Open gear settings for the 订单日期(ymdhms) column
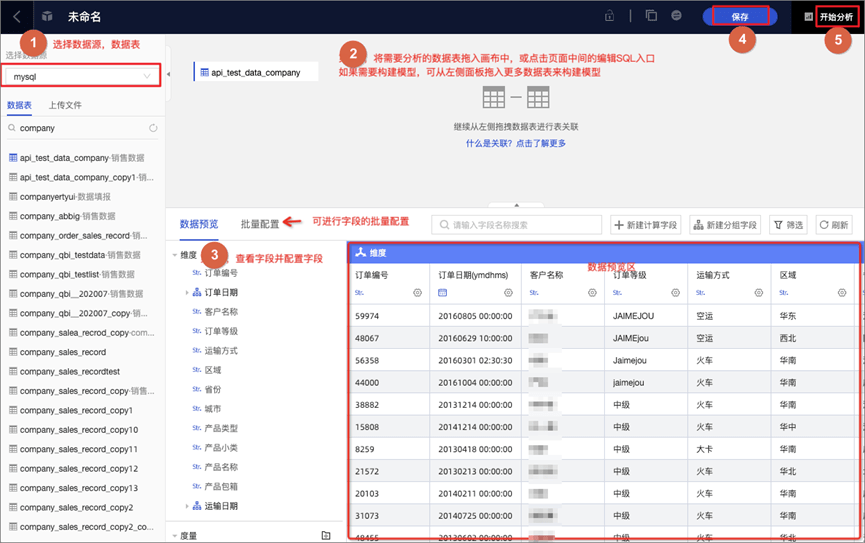This screenshot has height=543, width=865. pos(508,293)
